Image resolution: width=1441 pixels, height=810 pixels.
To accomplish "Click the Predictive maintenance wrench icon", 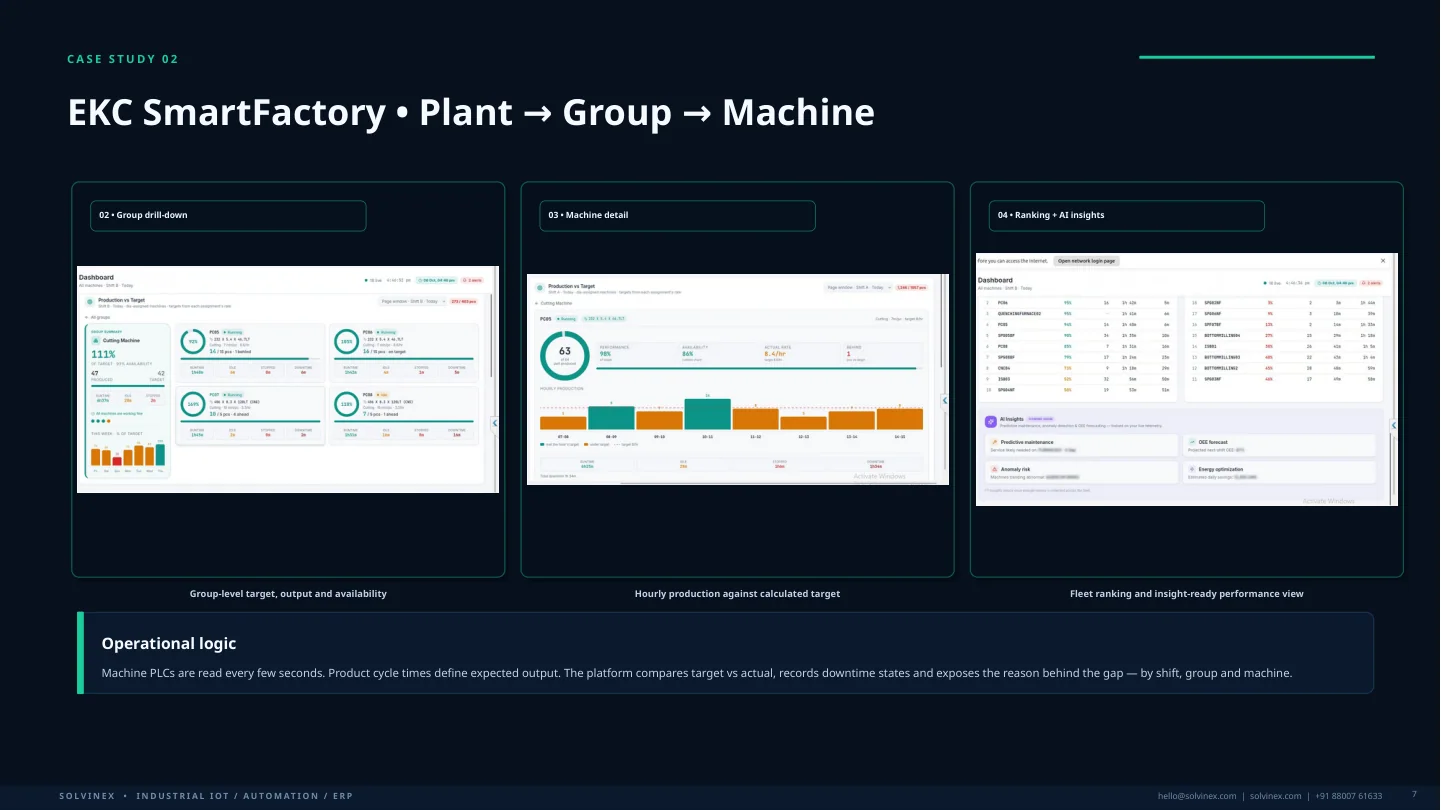I will coord(994,442).
